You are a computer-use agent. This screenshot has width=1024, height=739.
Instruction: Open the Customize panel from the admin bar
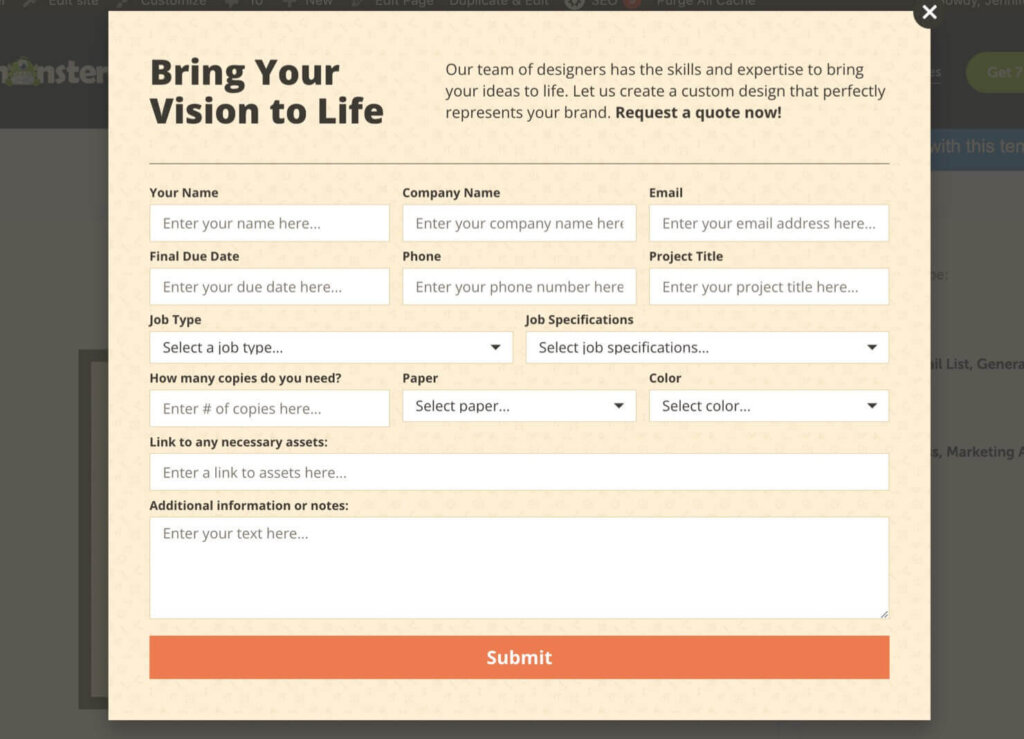tap(174, 3)
